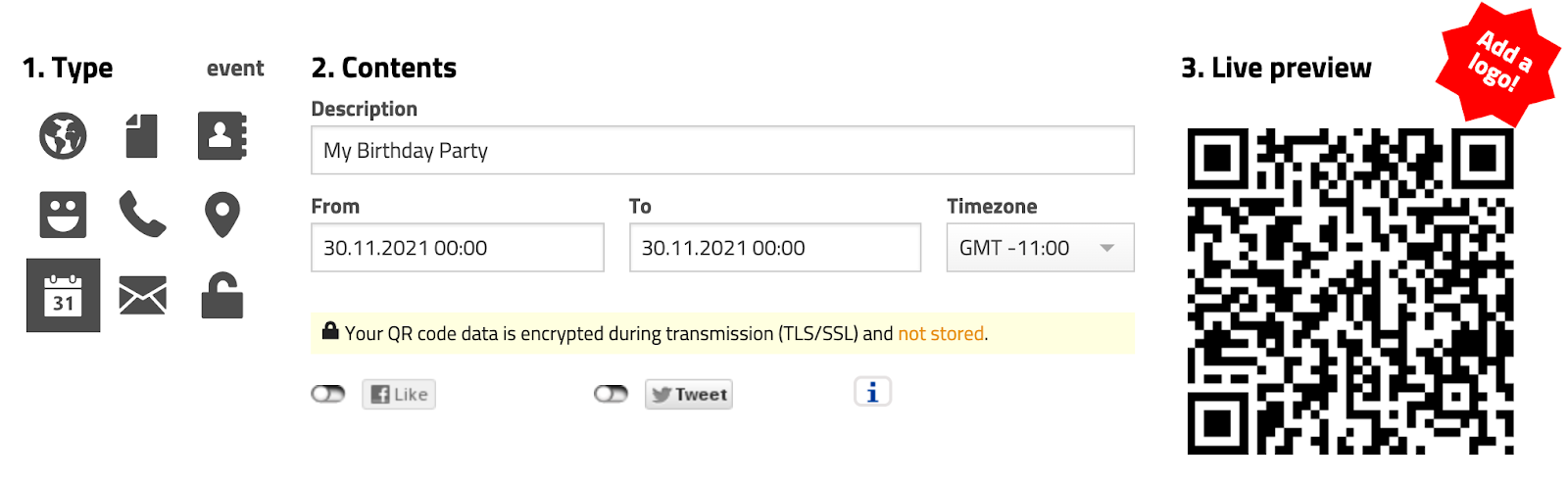Pick the email envelope QR type icon
Viewport: 1568px width, 484px height.
click(142, 295)
